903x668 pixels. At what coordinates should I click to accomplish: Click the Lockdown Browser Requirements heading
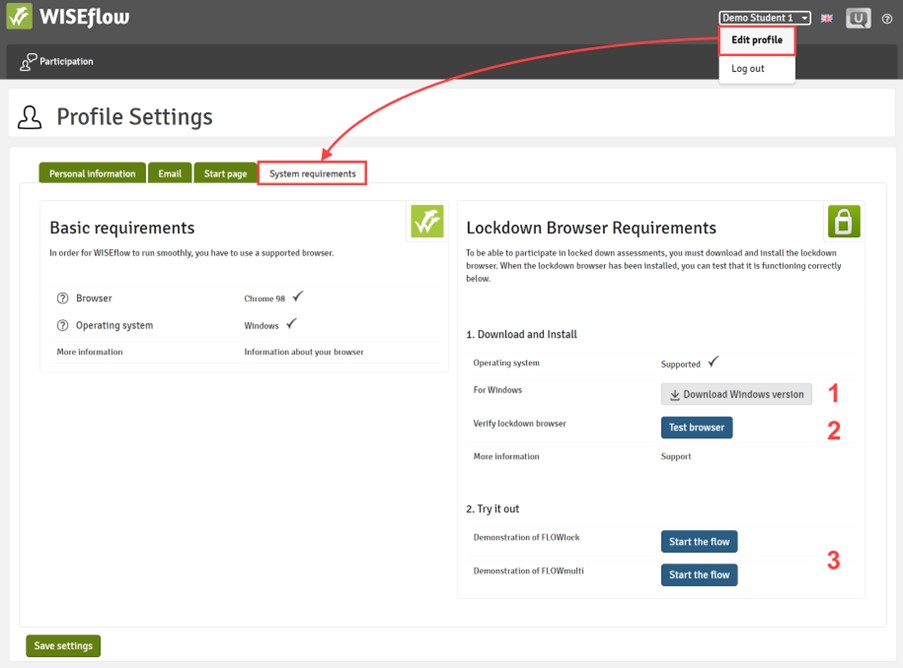tap(591, 228)
